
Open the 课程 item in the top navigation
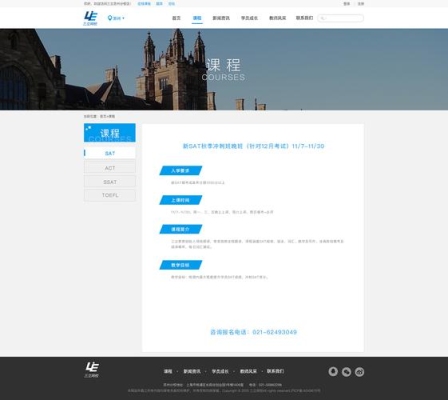pos(197,18)
